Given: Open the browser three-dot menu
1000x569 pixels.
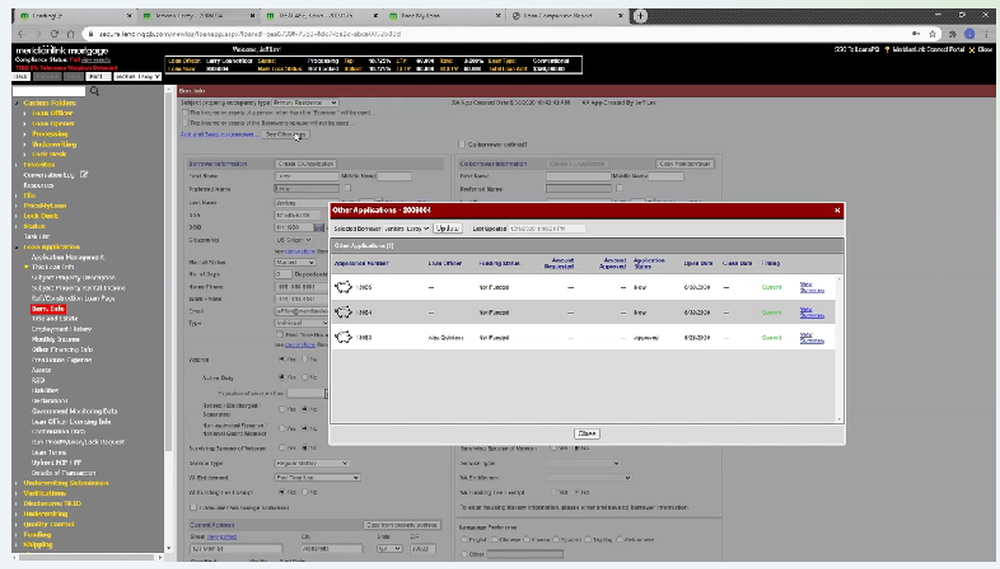Looking at the screenshot, I should (x=986, y=34).
